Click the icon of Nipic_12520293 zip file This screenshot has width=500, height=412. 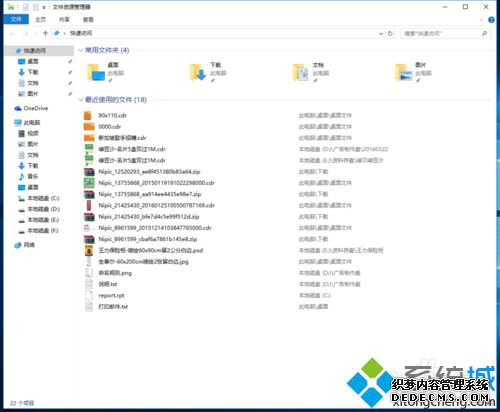pyautogui.click(x=89, y=172)
